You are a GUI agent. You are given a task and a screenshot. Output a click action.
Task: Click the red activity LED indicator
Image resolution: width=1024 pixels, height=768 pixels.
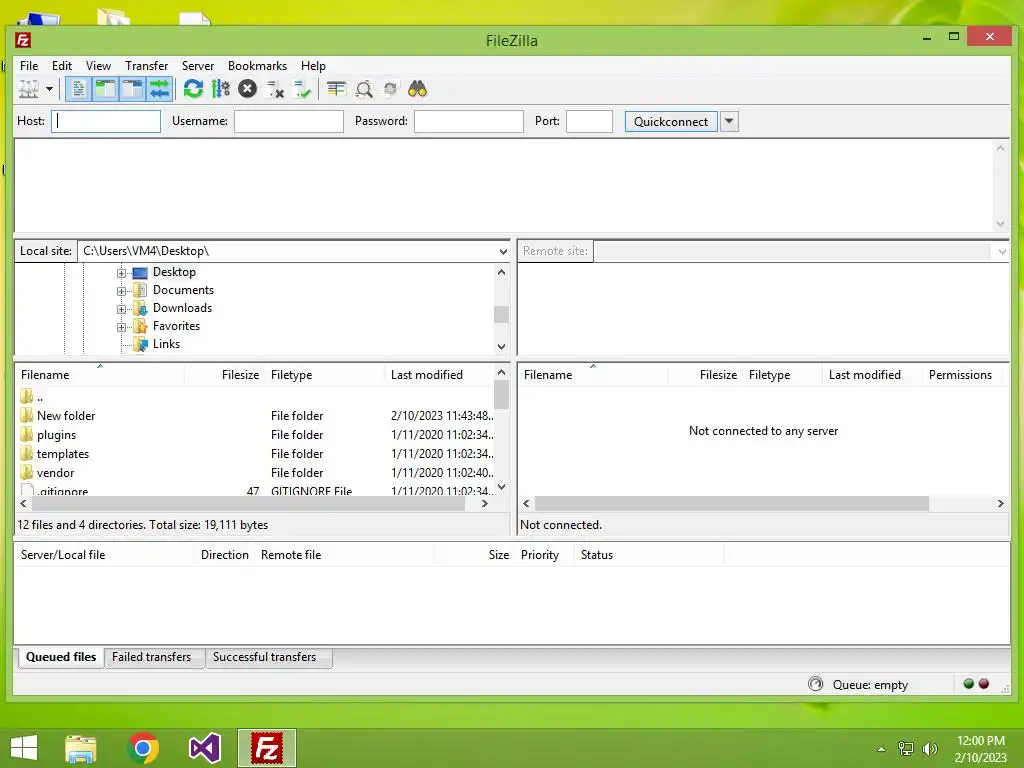(984, 684)
